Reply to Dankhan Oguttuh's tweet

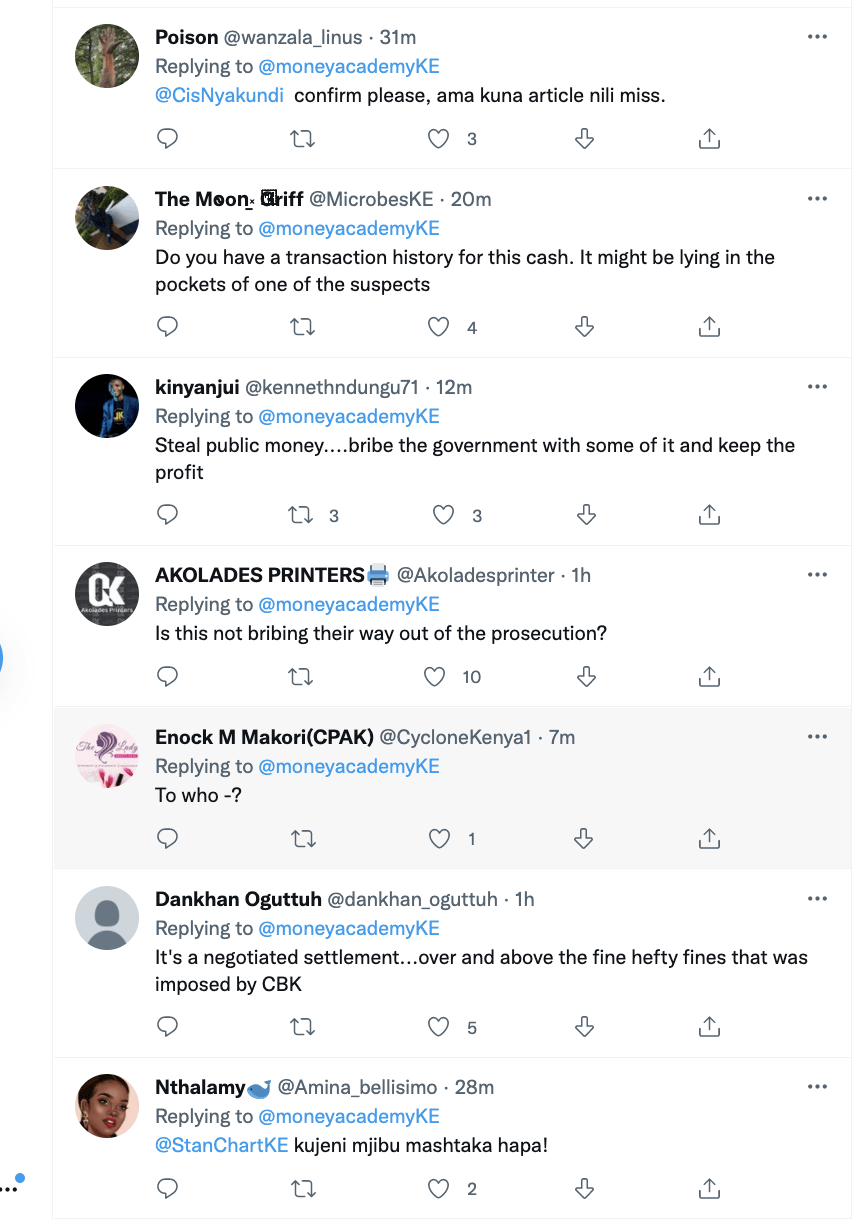[x=168, y=1027]
